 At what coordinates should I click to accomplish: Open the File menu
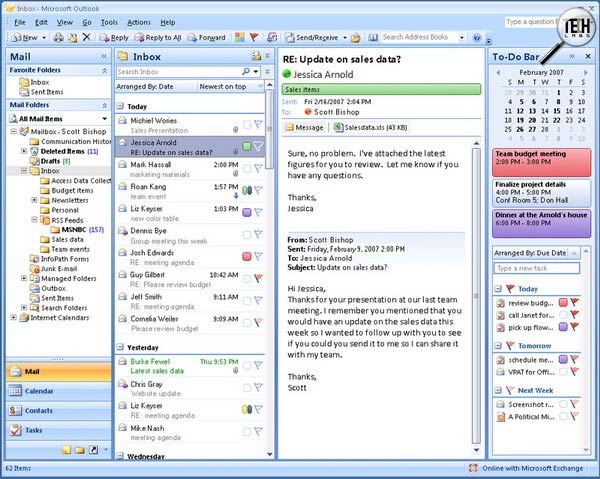[x=20, y=22]
